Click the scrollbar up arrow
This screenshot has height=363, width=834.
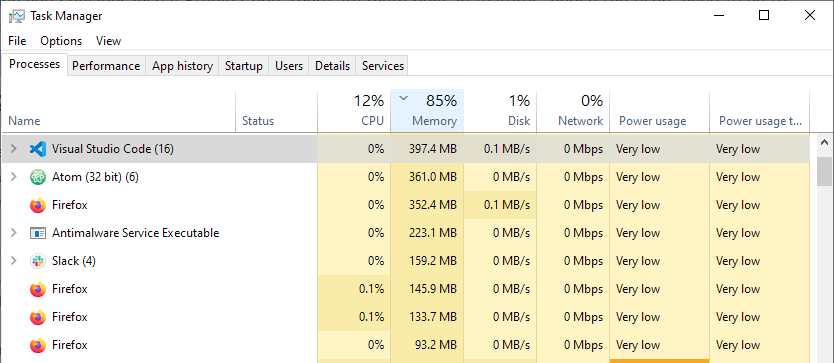click(x=825, y=143)
